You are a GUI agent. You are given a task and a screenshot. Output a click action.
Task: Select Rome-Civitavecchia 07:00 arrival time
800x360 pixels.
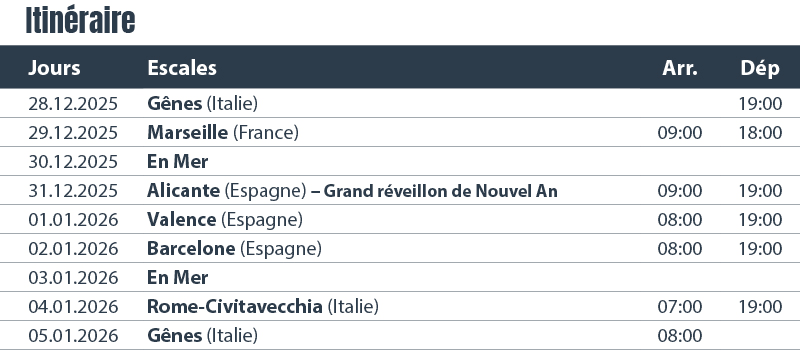click(x=680, y=307)
